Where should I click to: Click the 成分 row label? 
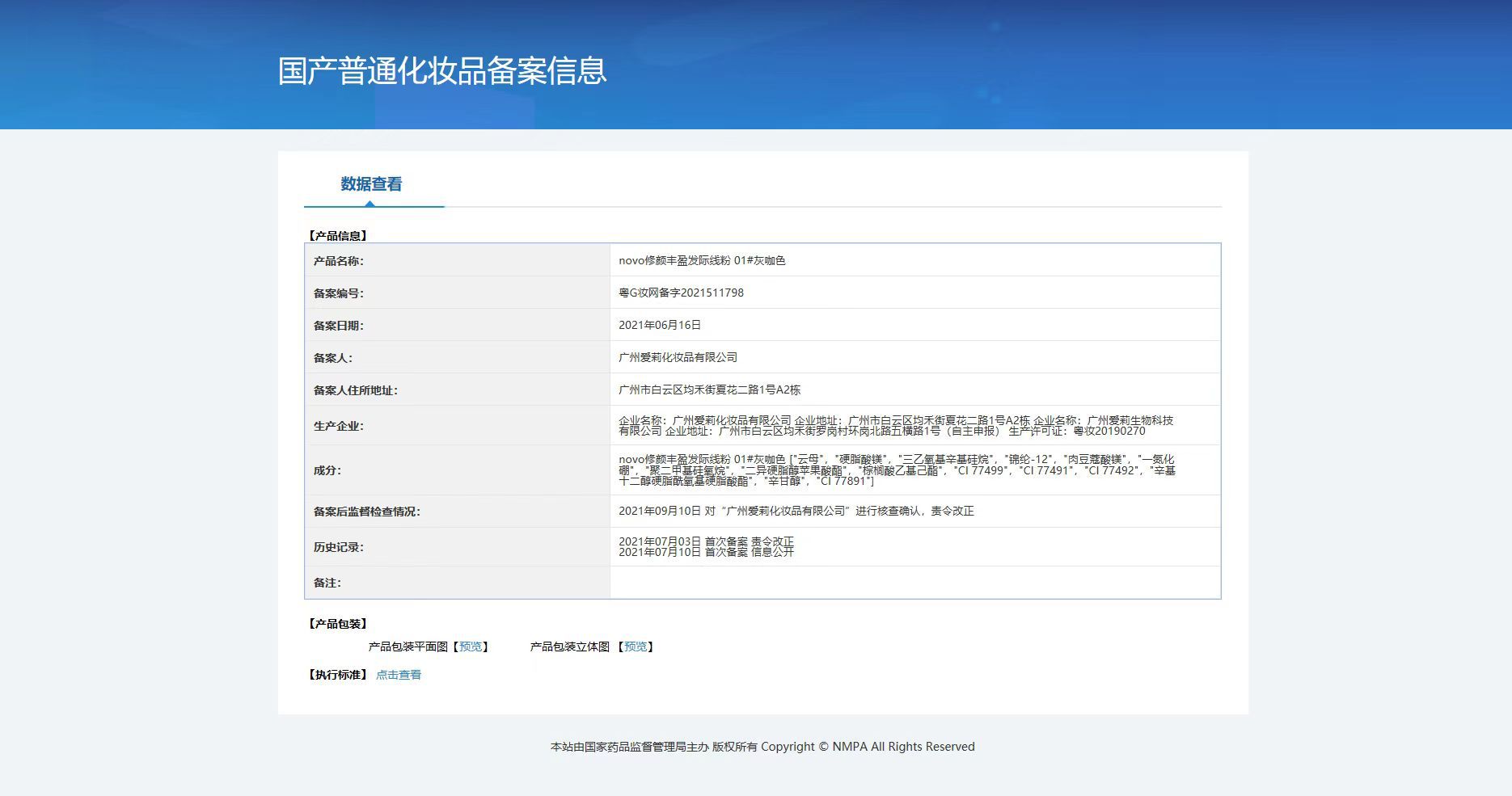(327, 470)
